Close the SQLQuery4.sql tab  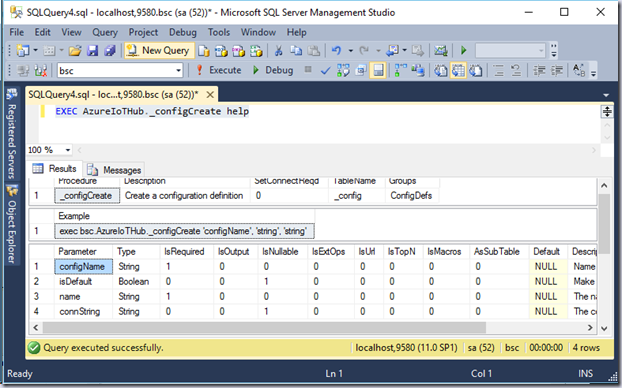coord(210,94)
